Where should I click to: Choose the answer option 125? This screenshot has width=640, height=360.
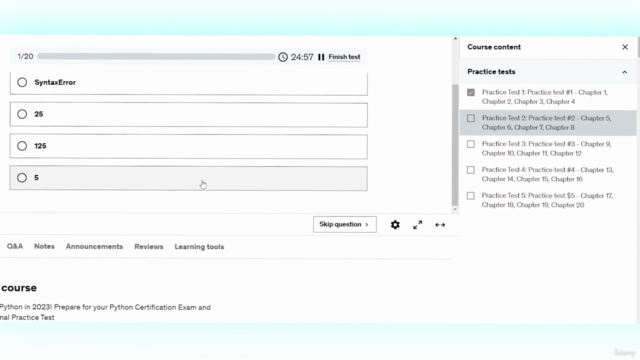pyautogui.click(x=189, y=147)
